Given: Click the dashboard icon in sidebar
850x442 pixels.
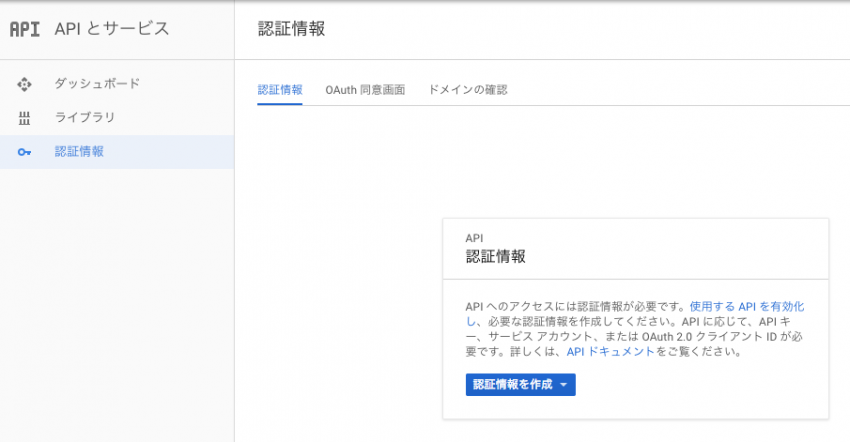Looking at the screenshot, I should tap(24, 84).
